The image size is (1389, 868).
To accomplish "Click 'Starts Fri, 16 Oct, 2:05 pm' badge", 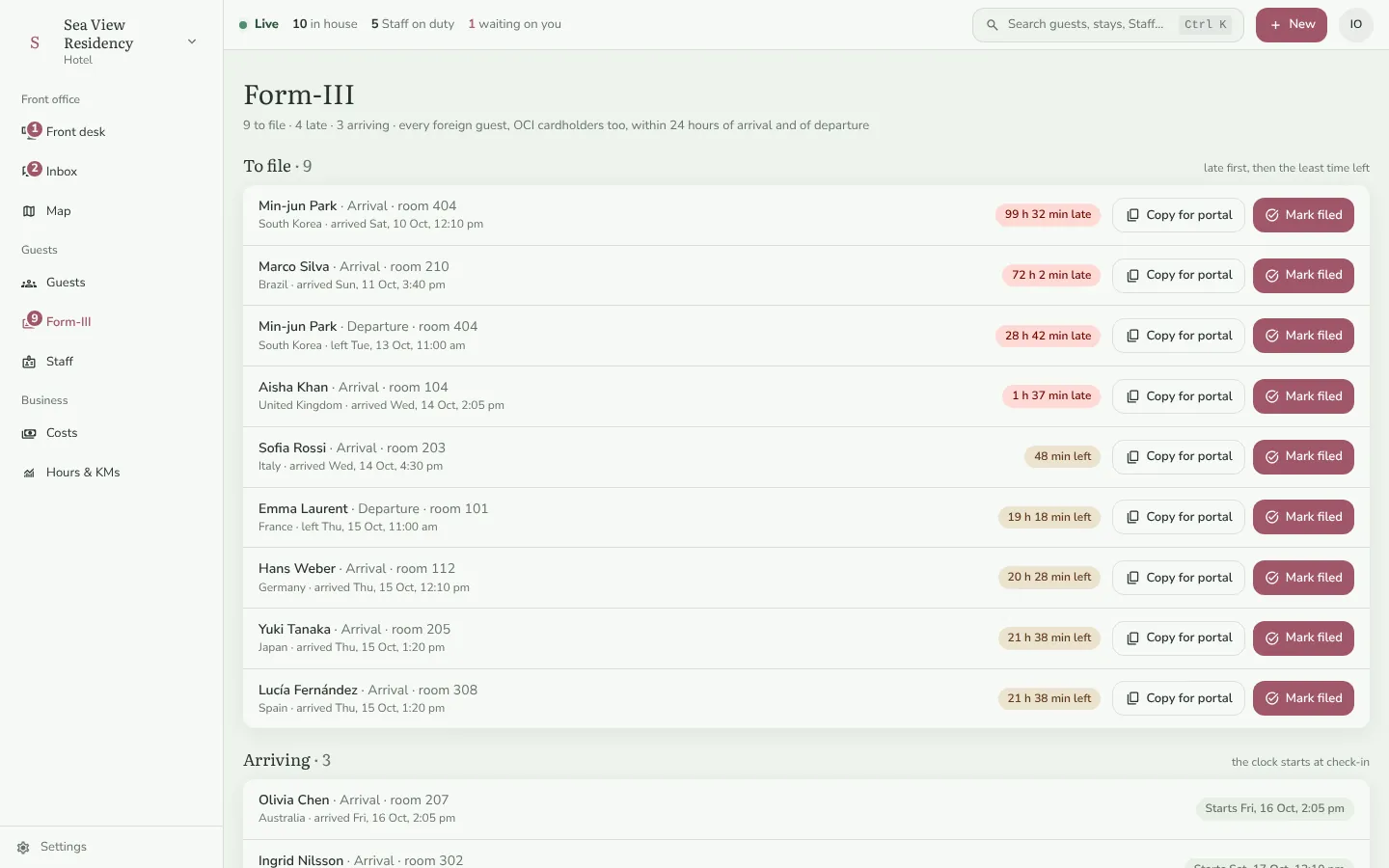I will pyautogui.click(x=1274, y=809).
